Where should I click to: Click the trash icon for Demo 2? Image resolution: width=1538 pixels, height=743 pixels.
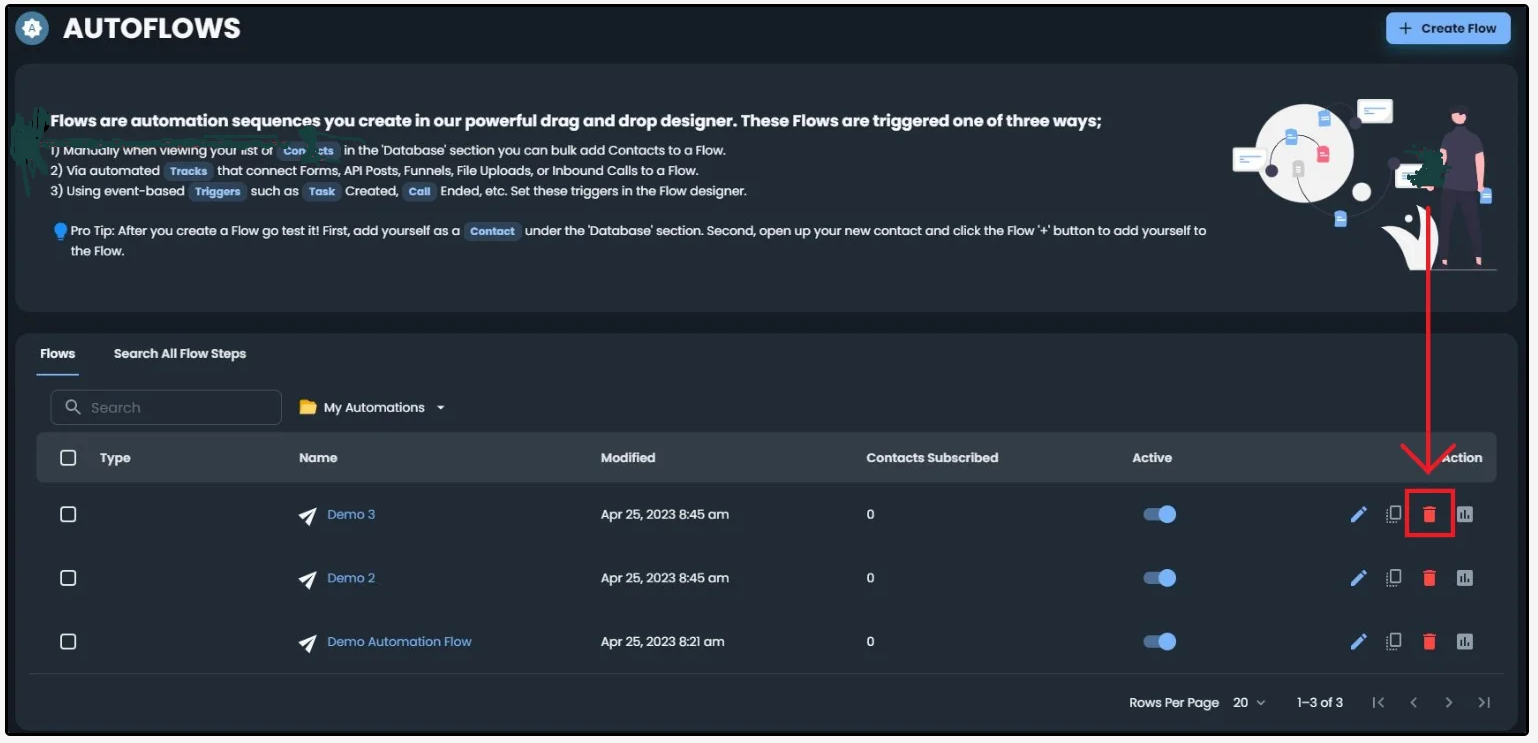tap(1429, 578)
